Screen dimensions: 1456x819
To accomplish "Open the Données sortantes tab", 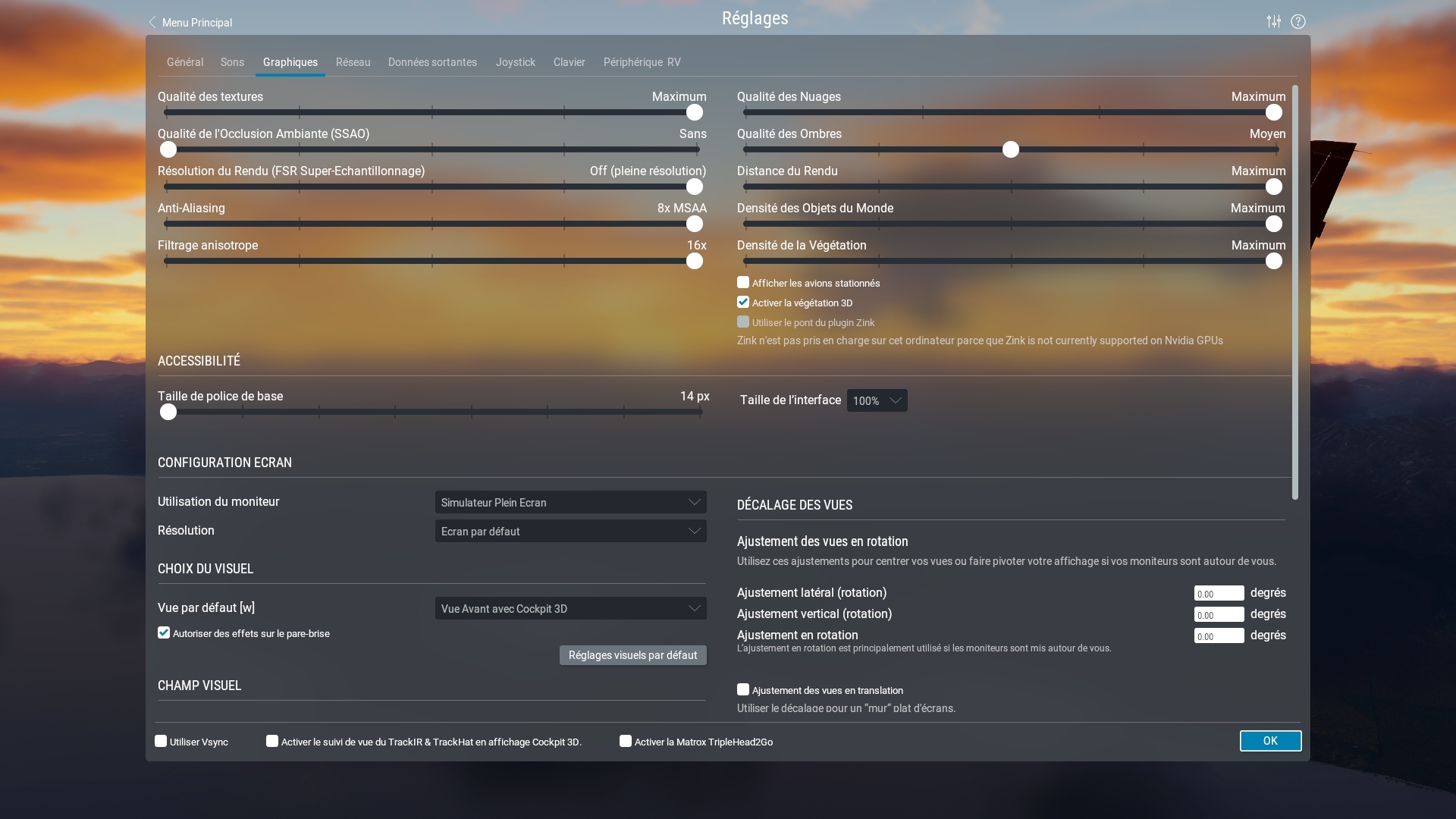I will [x=432, y=62].
